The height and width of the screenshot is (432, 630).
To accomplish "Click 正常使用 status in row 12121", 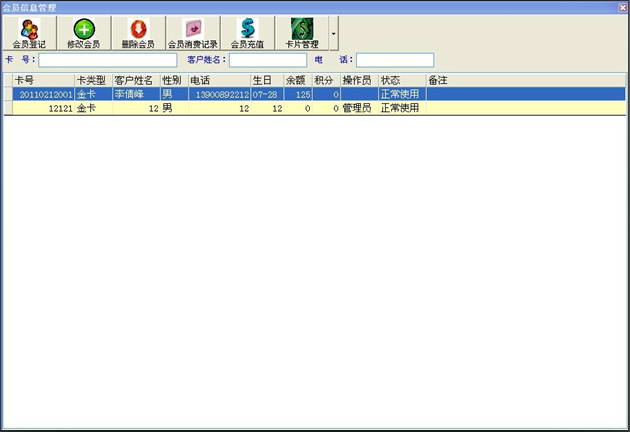I will pyautogui.click(x=402, y=108).
